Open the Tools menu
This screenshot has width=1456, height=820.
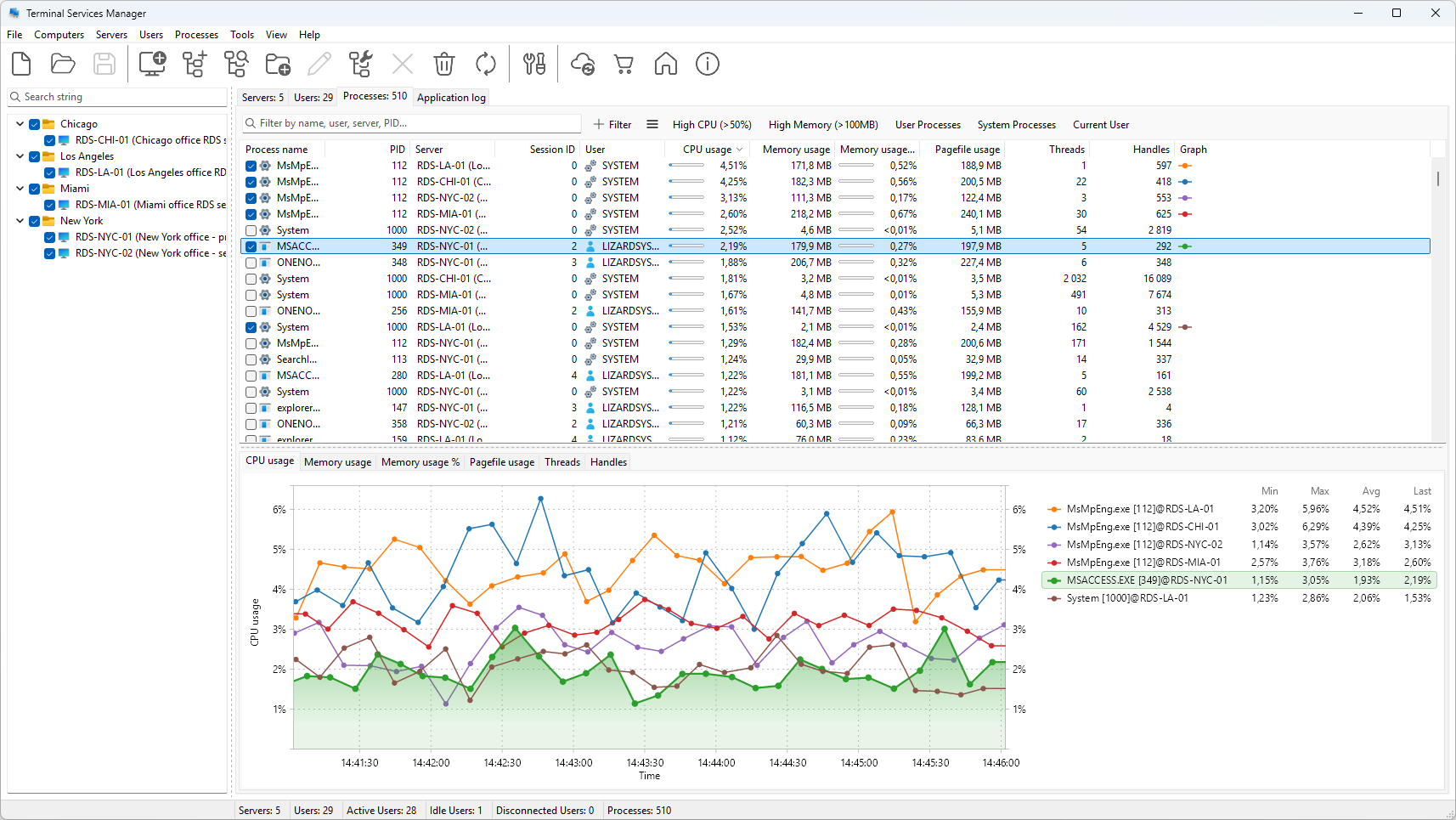pyautogui.click(x=242, y=35)
